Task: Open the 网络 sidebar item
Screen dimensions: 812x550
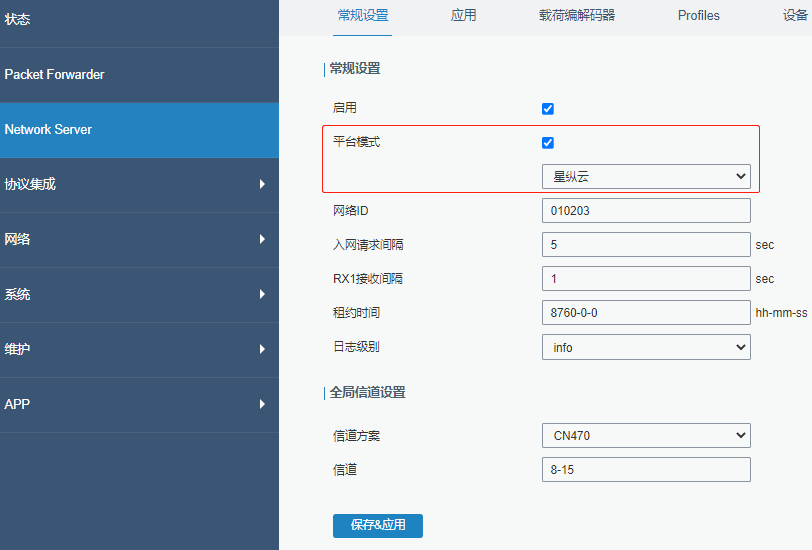Action: 139,240
